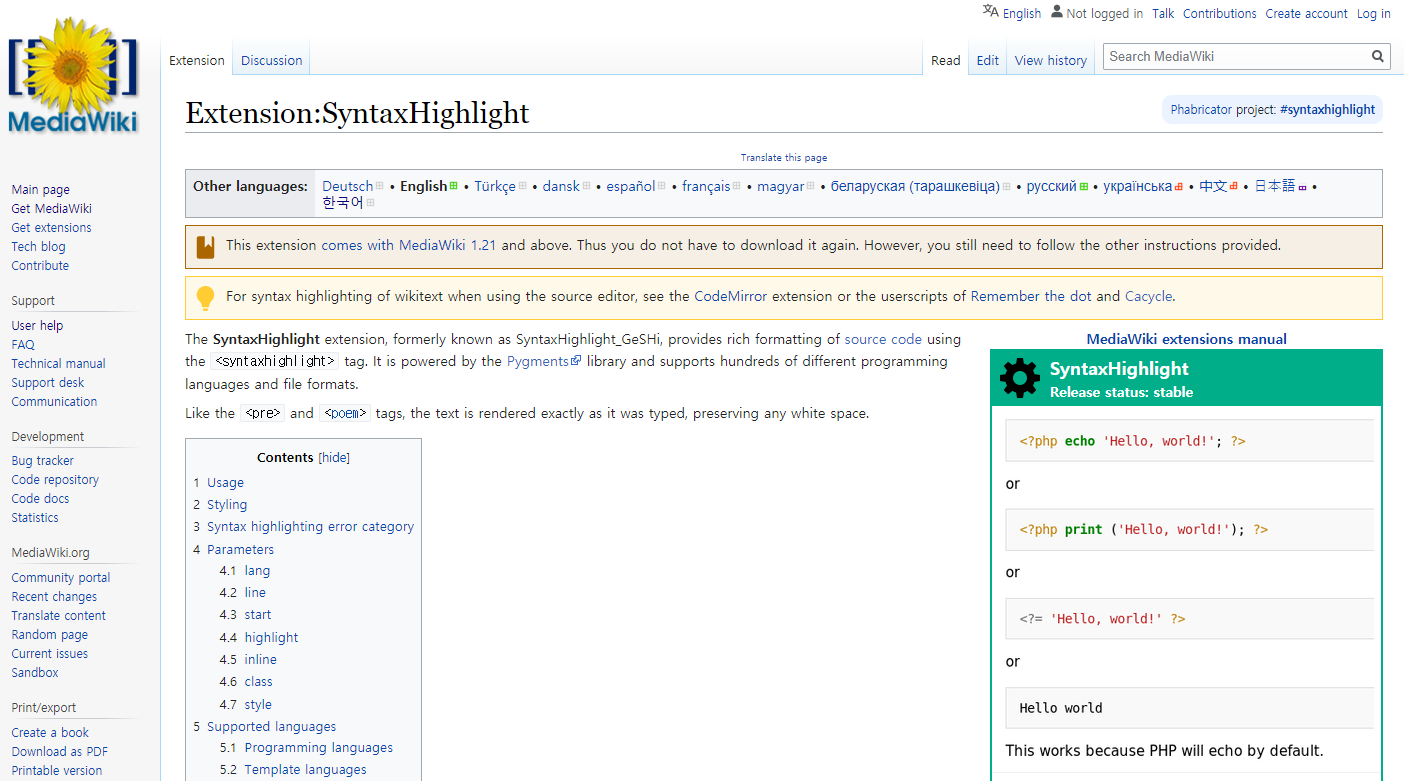Click Create account
1404x781 pixels.
click(x=1307, y=13)
